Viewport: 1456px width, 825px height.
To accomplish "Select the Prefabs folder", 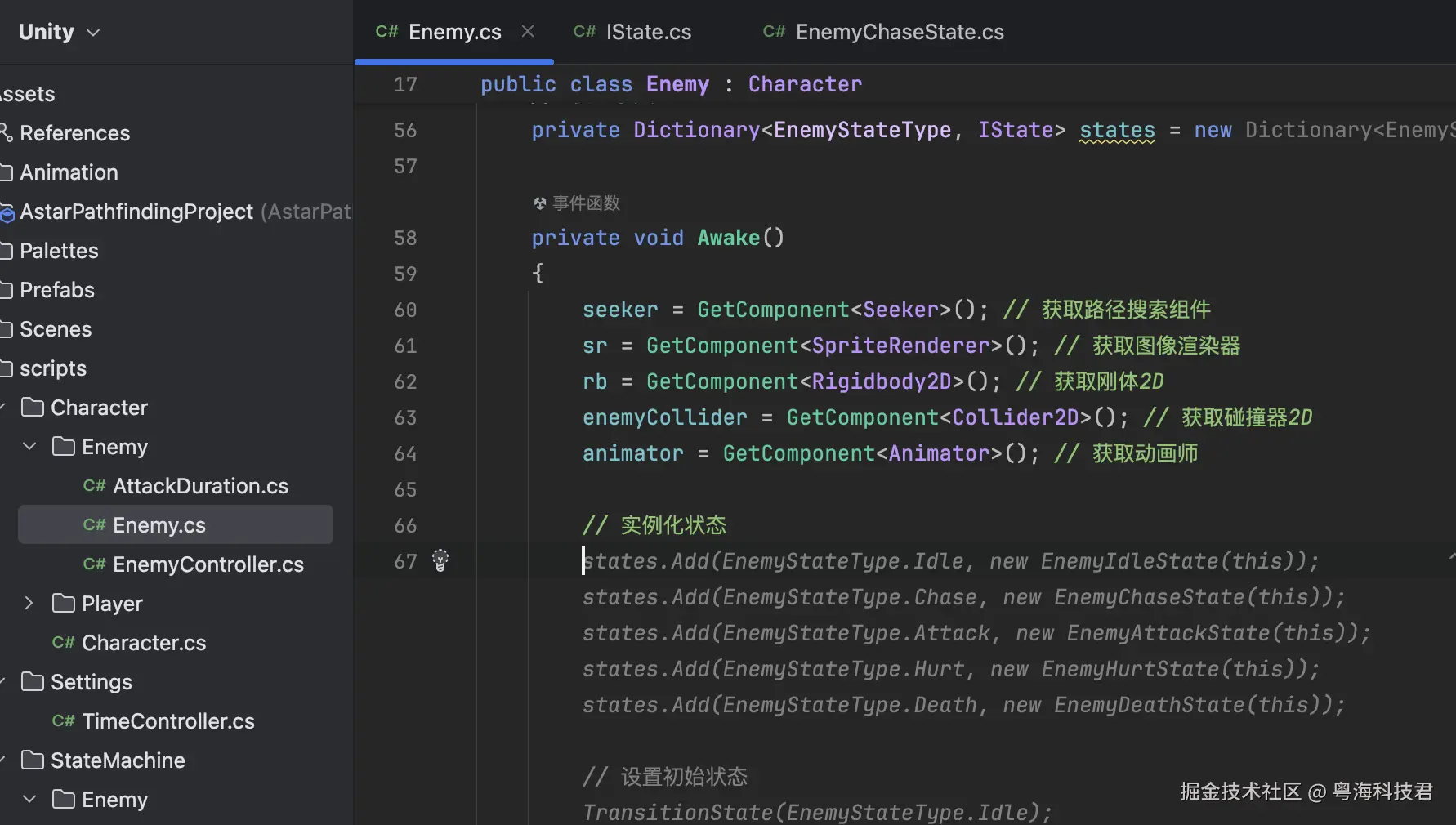I will [57, 290].
